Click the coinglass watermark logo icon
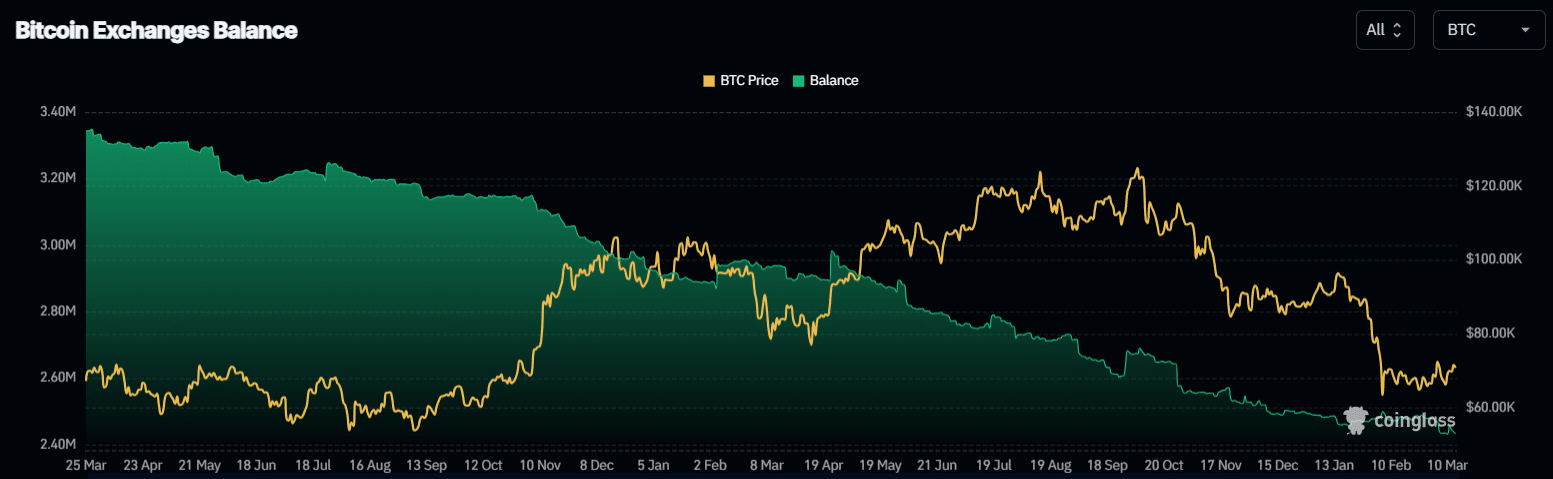This screenshot has width=1553, height=479. click(x=1356, y=420)
